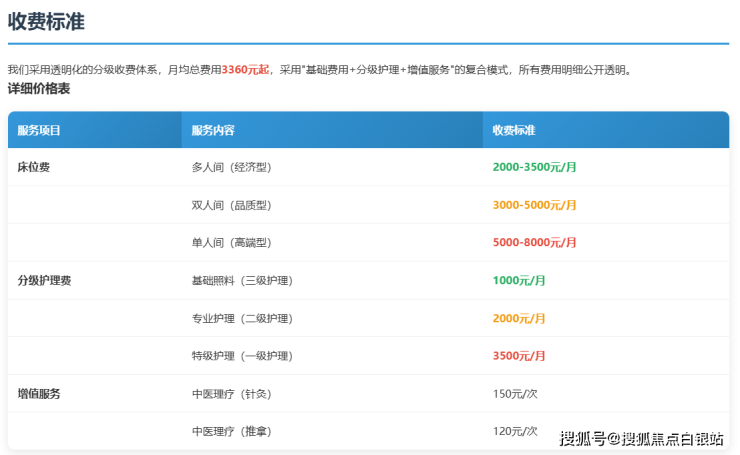The height and width of the screenshot is (455, 740).
Task: Click the 多人间（经济型）cell
Action: [x=231, y=167]
